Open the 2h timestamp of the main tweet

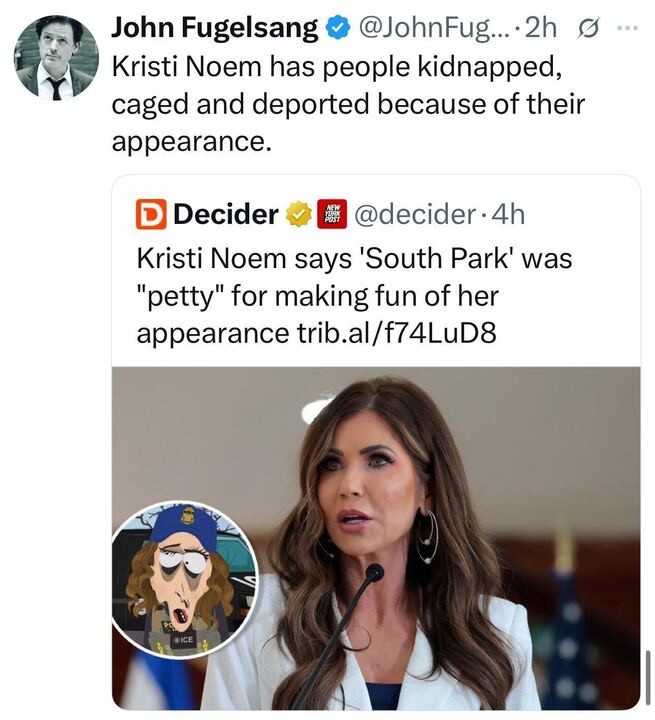coord(541,27)
